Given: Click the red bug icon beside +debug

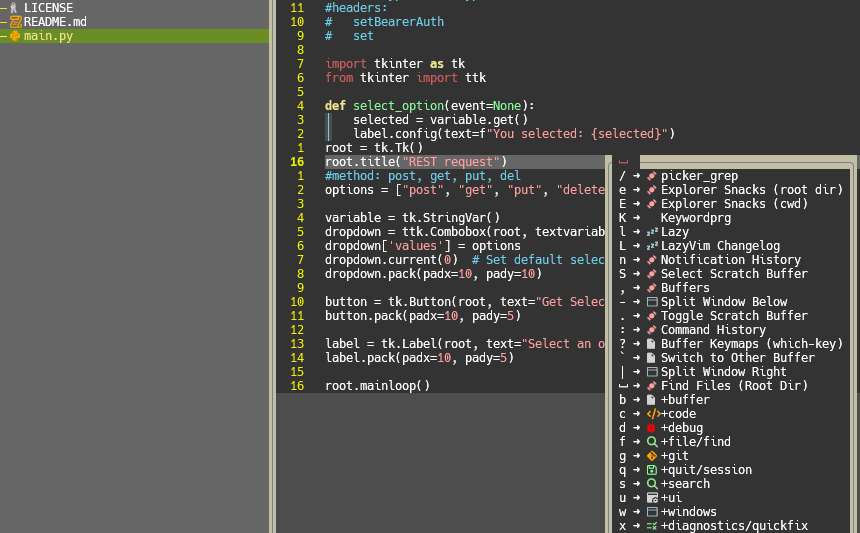Looking at the screenshot, I should (651, 428).
